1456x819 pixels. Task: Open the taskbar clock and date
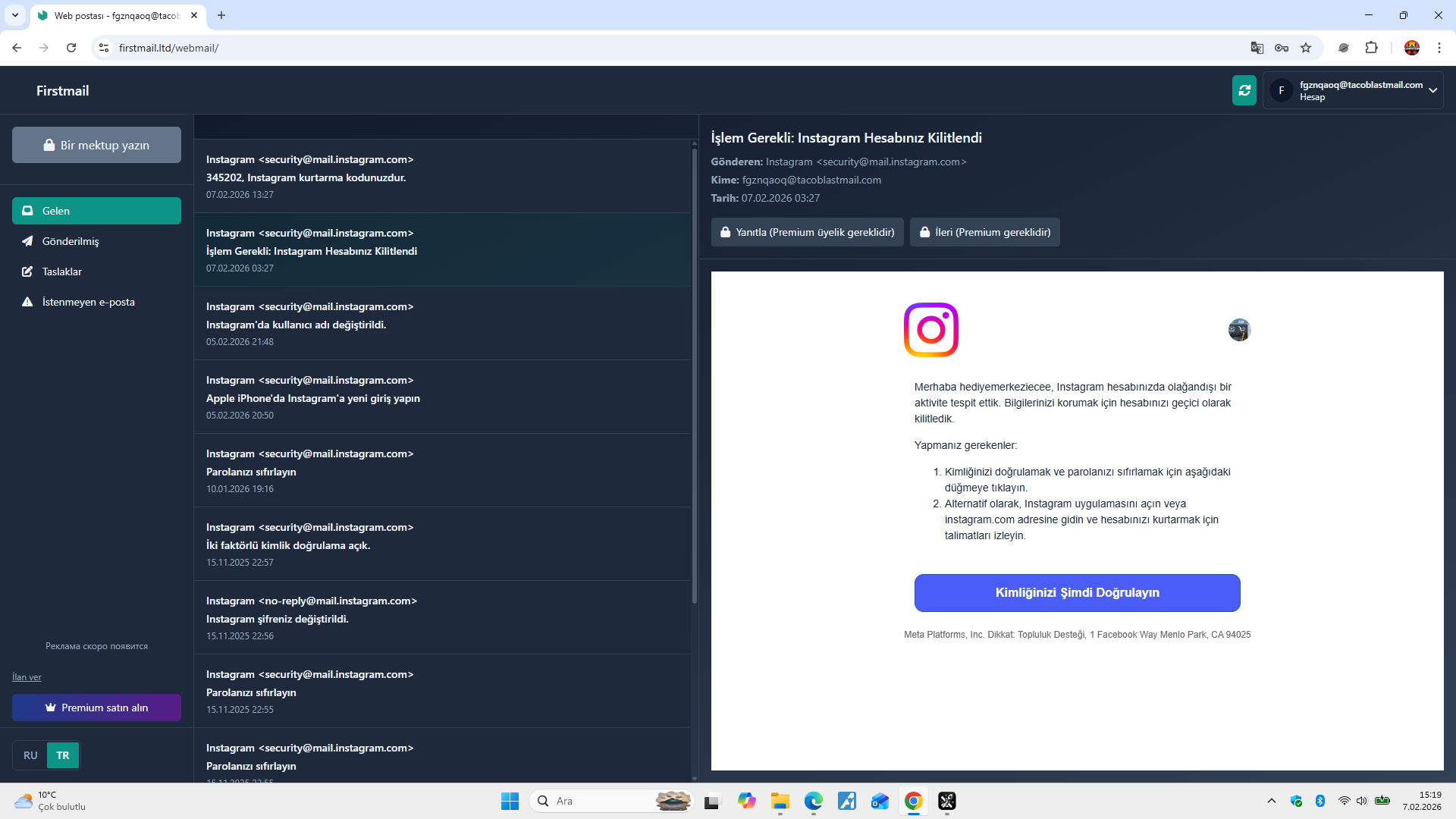tap(1422, 801)
